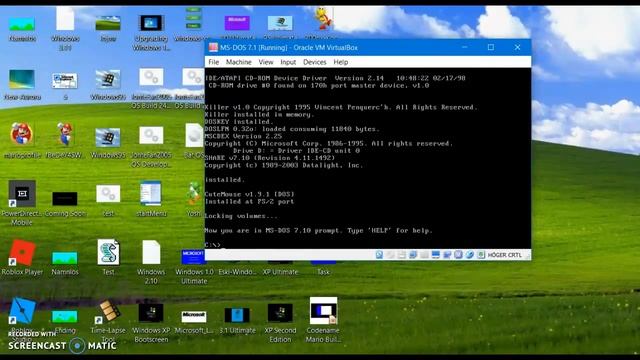Open the Machine menu

pos(239,62)
